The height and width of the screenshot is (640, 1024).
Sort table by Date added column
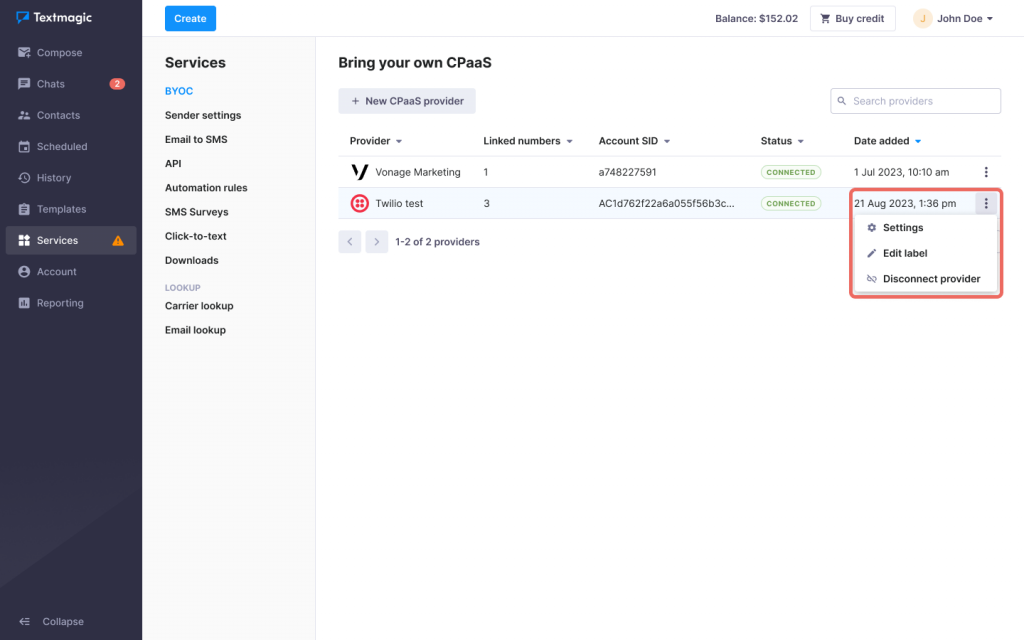click(887, 141)
